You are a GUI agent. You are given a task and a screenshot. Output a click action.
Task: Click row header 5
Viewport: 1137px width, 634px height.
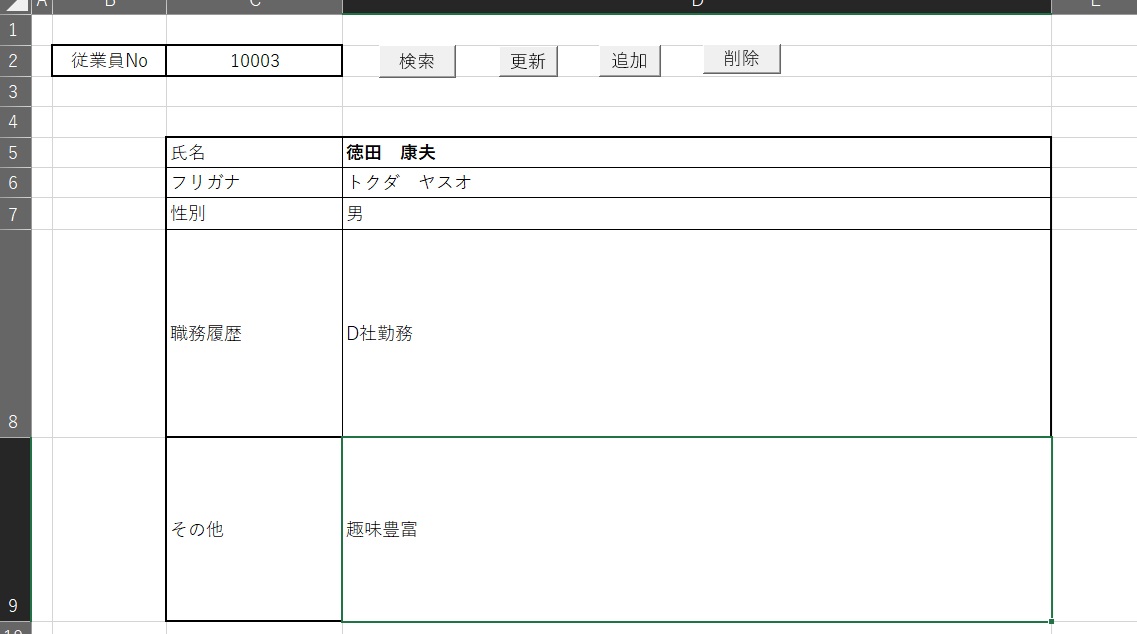click(14, 153)
